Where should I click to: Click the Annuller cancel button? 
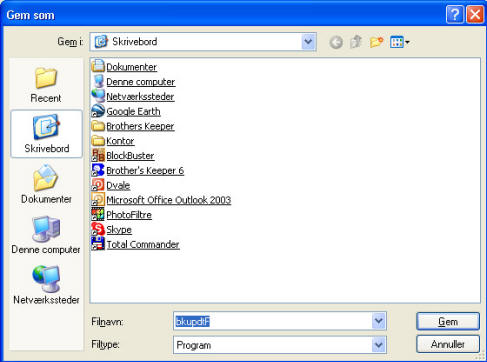[x=448, y=344]
